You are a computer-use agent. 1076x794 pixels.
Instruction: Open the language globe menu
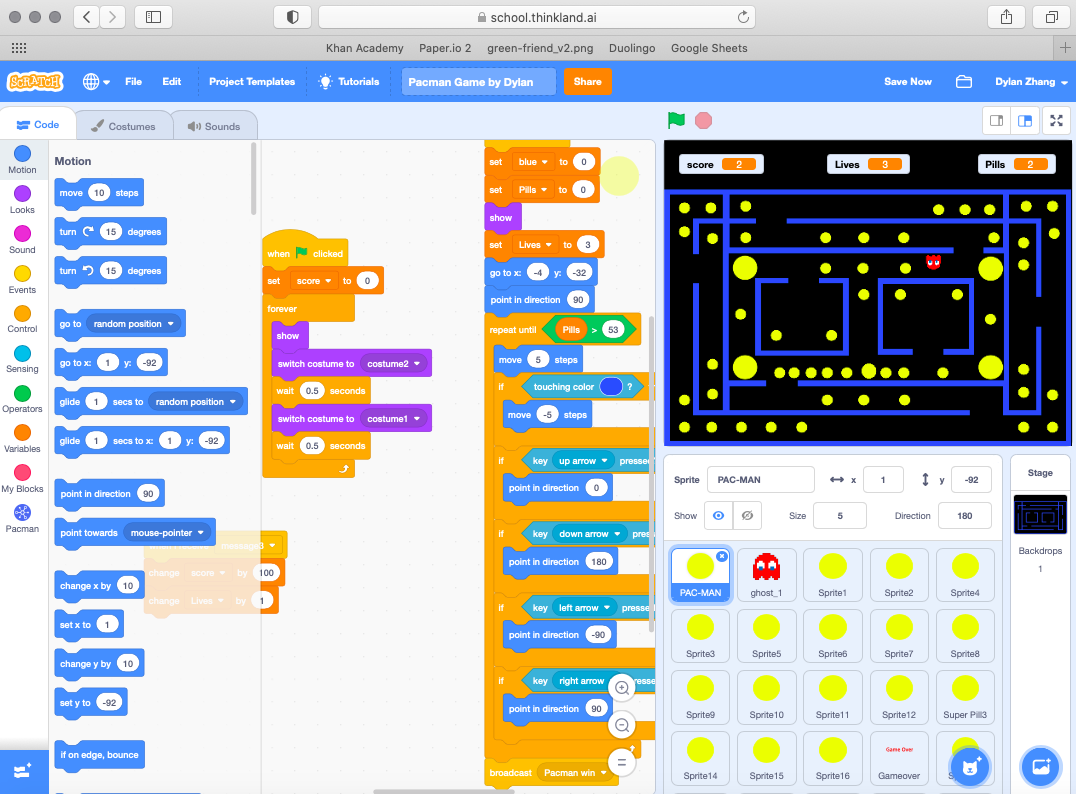tap(95, 82)
